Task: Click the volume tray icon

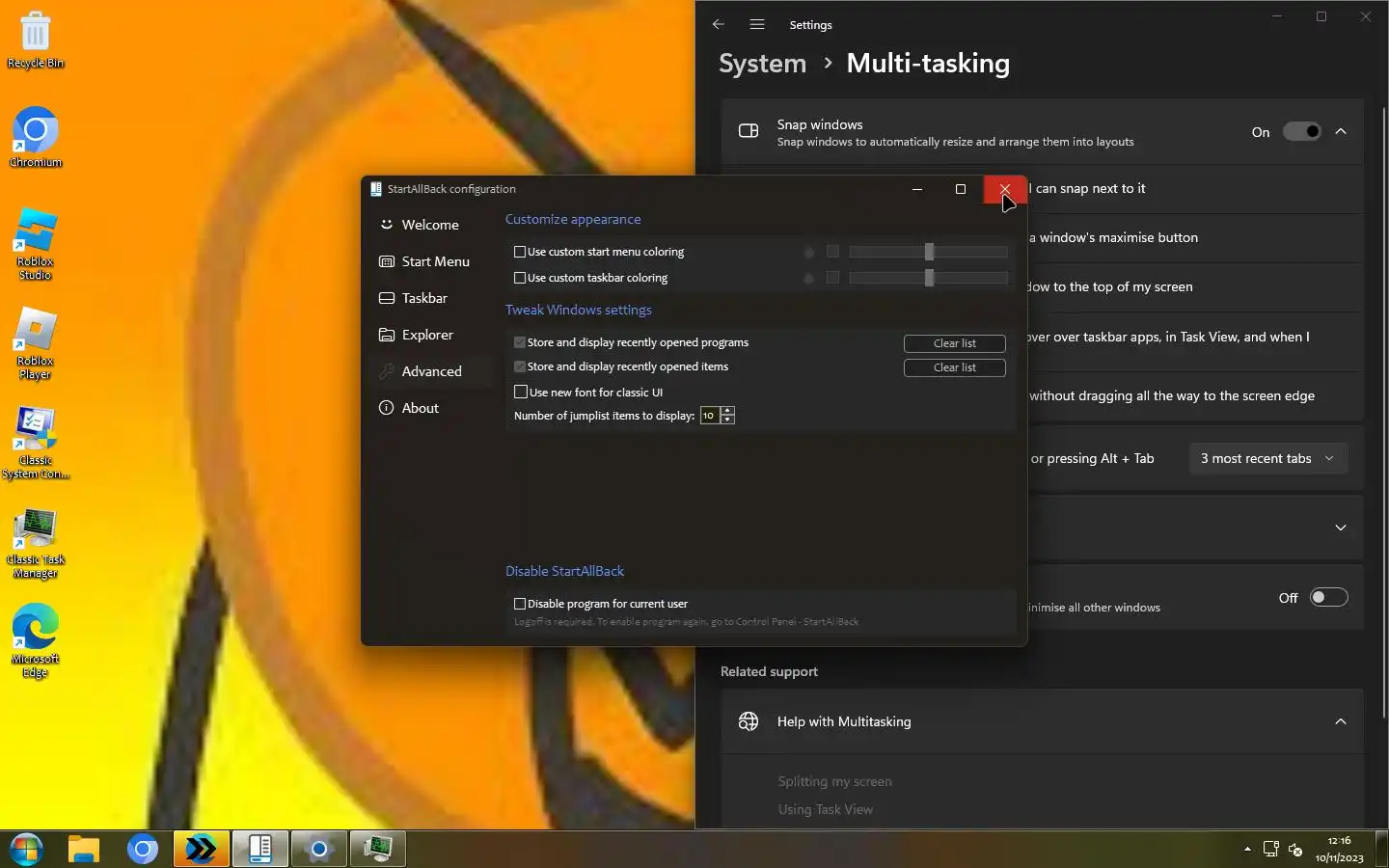Action: click(x=1295, y=850)
